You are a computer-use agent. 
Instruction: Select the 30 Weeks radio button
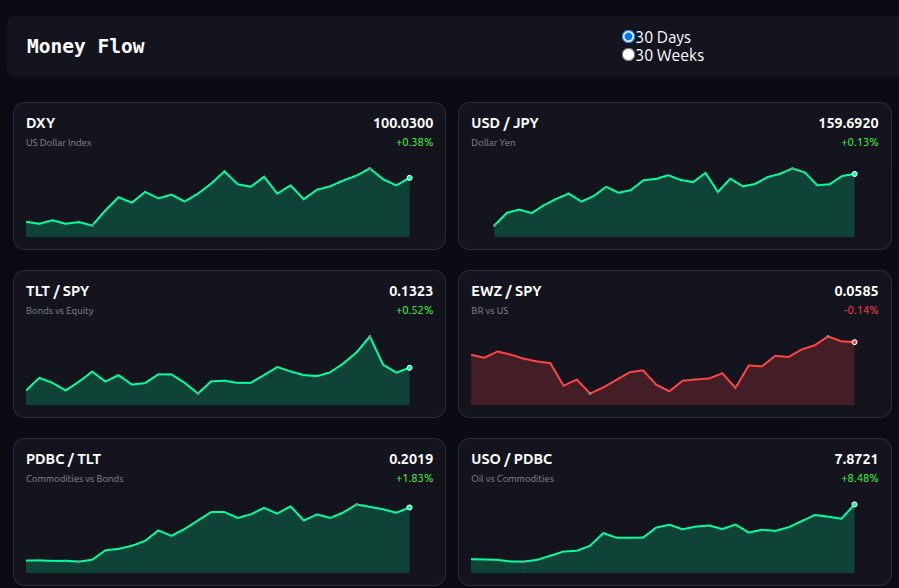coord(628,55)
